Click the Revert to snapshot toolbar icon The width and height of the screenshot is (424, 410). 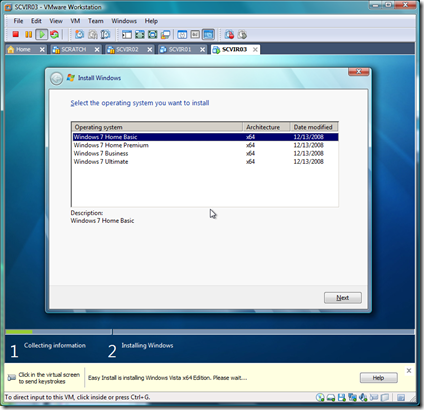click(x=93, y=34)
